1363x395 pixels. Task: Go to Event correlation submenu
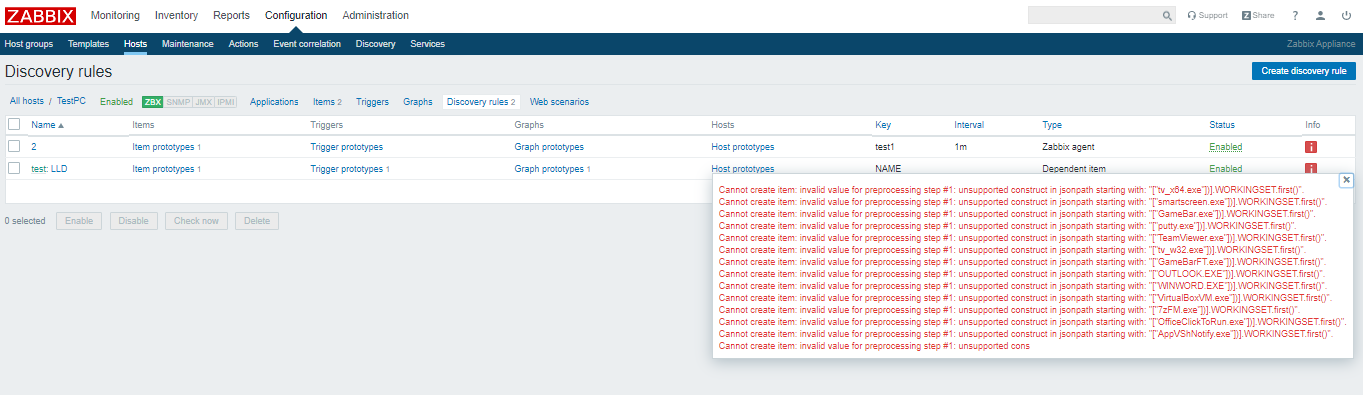click(307, 44)
